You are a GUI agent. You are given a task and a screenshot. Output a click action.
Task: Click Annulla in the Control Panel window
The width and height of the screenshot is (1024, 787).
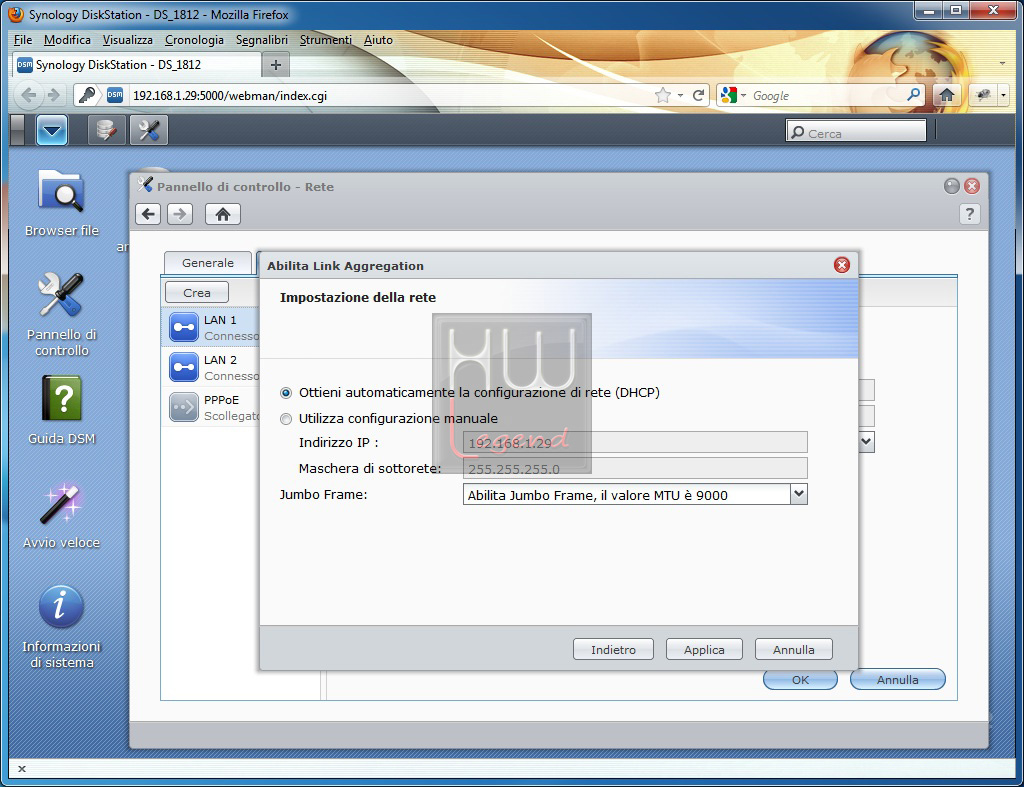tap(897, 679)
